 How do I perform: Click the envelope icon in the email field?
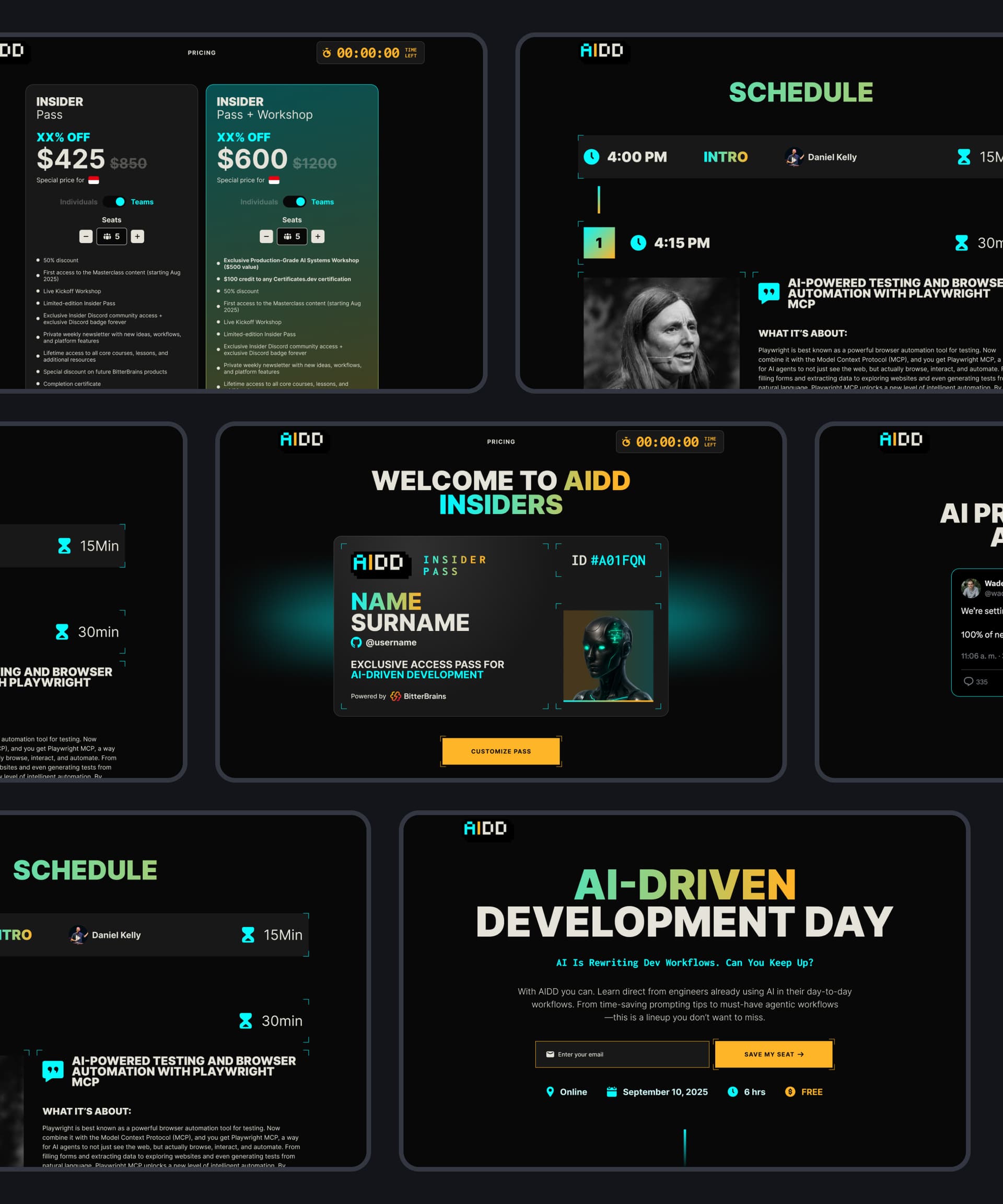coord(550,1055)
